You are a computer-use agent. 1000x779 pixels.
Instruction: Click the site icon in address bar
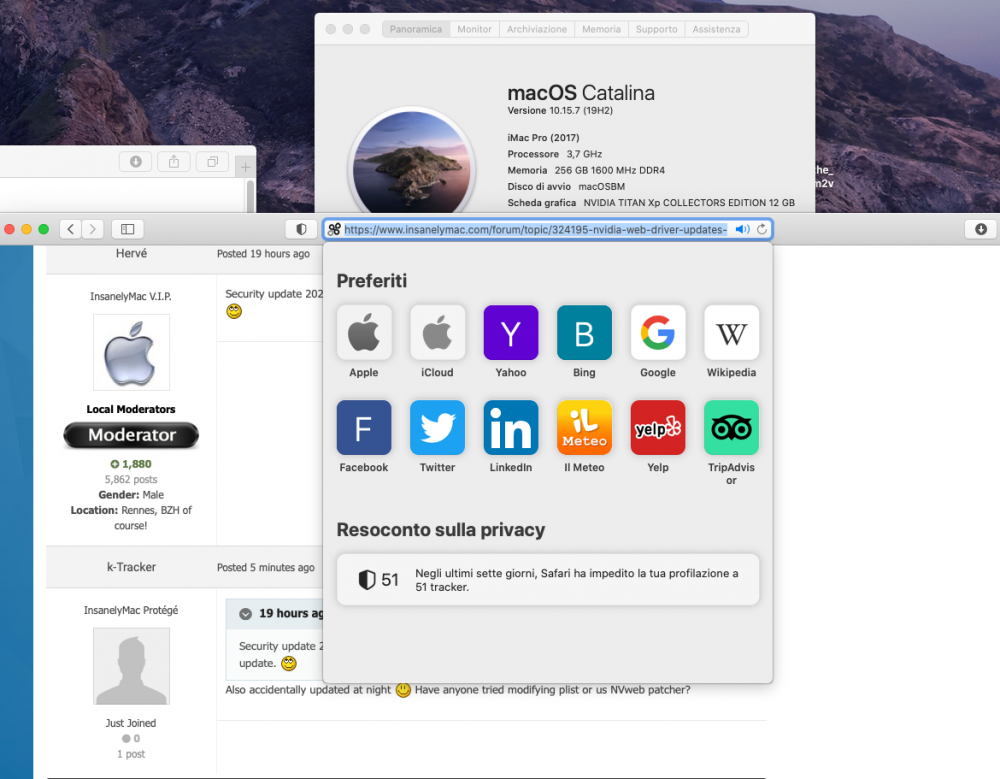(x=334, y=229)
